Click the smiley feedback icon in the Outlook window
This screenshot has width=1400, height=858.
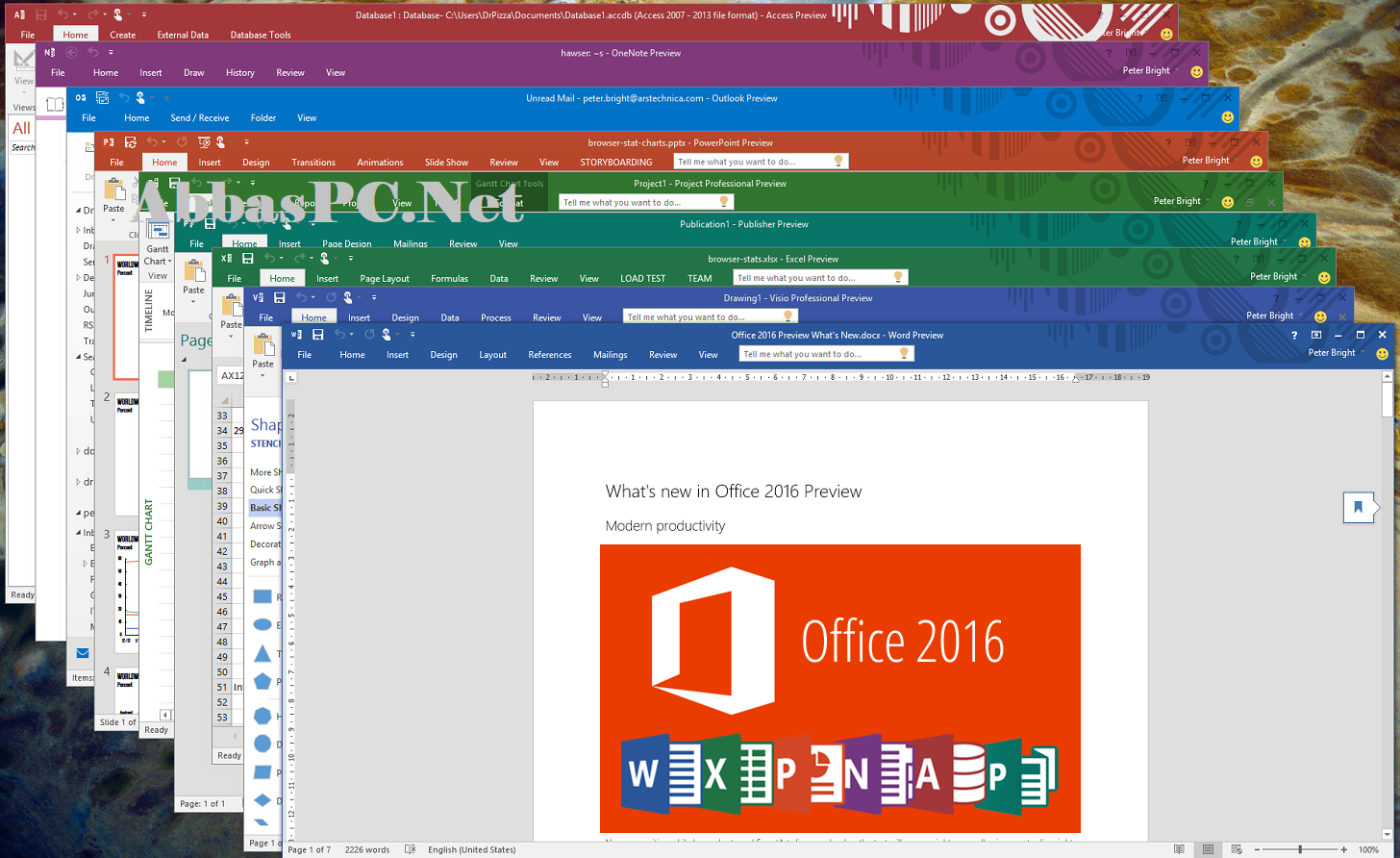click(x=1228, y=117)
